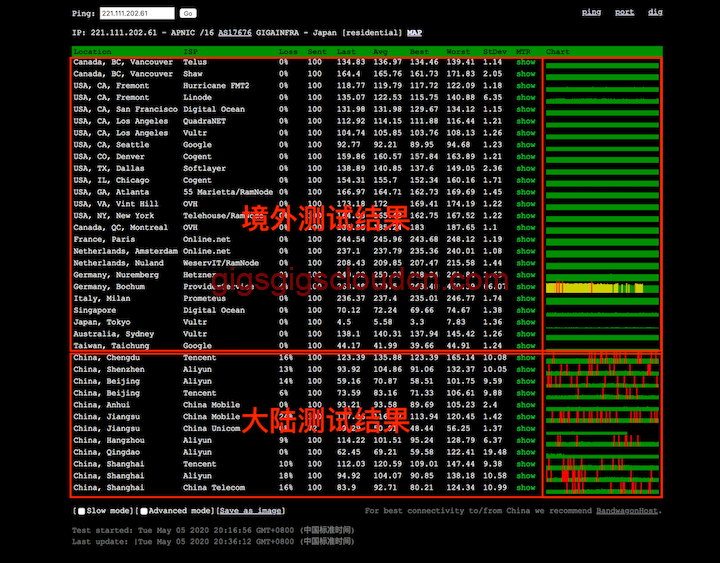Click the StDev column header
720x563 pixels.
[x=495, y=52]
